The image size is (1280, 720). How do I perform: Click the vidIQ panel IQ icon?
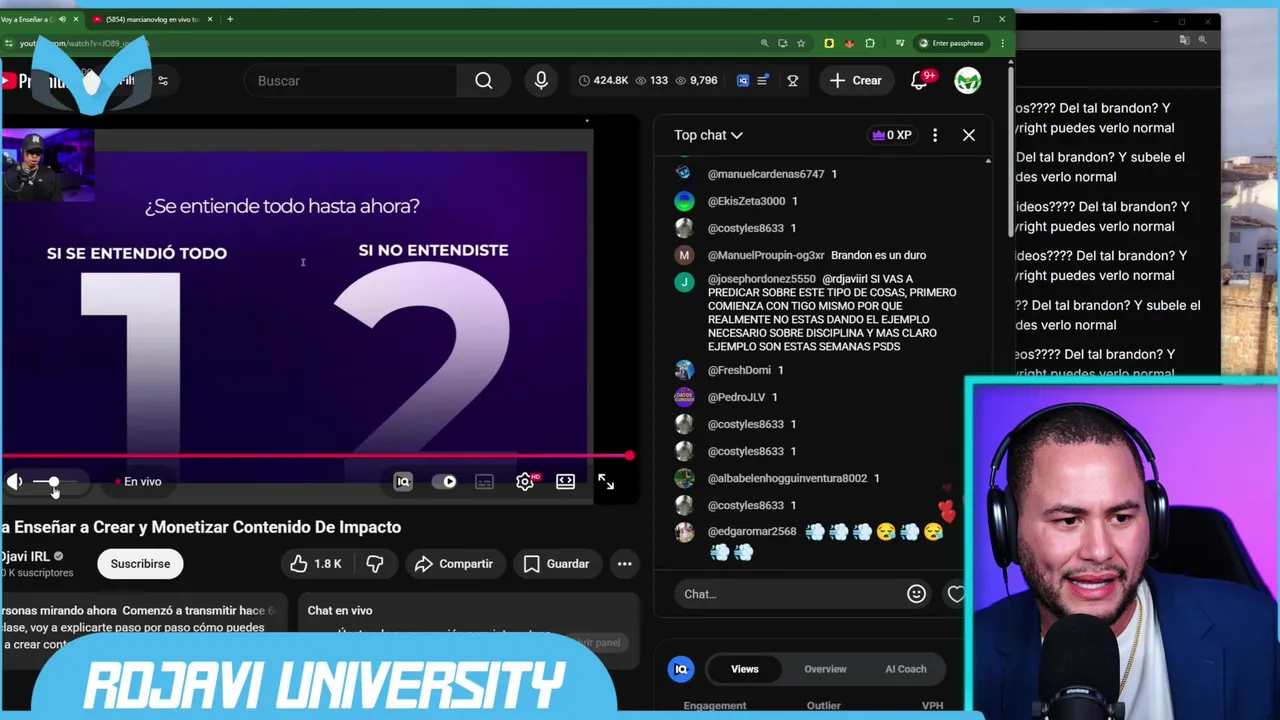click(681, 669)
